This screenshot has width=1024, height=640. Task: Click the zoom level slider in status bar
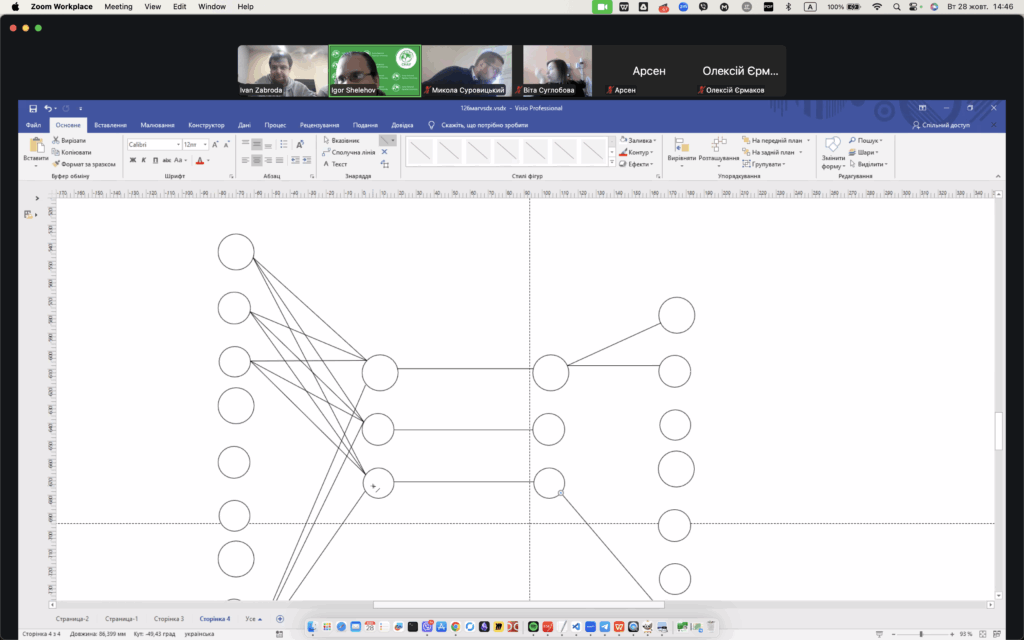(x=920, y=634)
